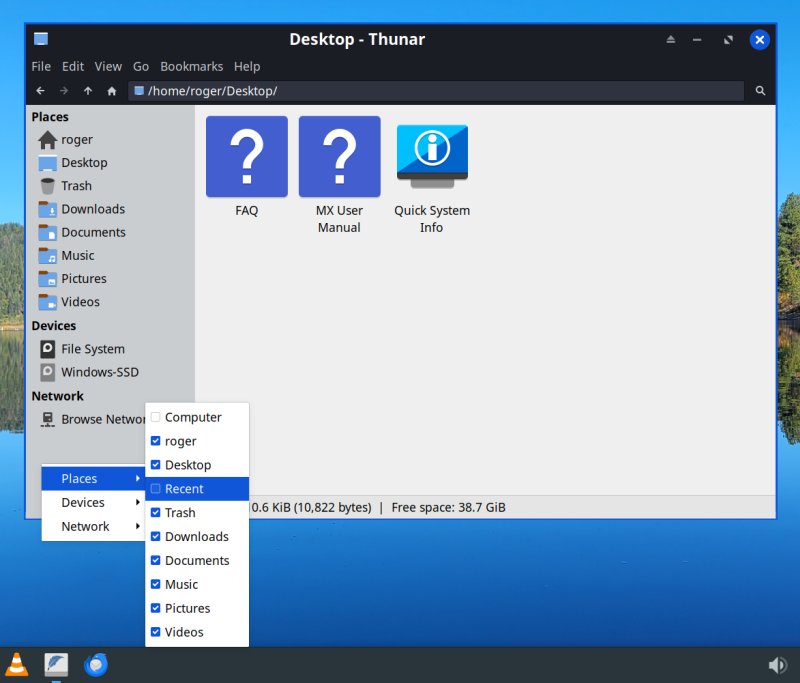Click the Home toolbar icon
Image resolution: width=800 pixels, height=683 pixels.
coord(110,90)
